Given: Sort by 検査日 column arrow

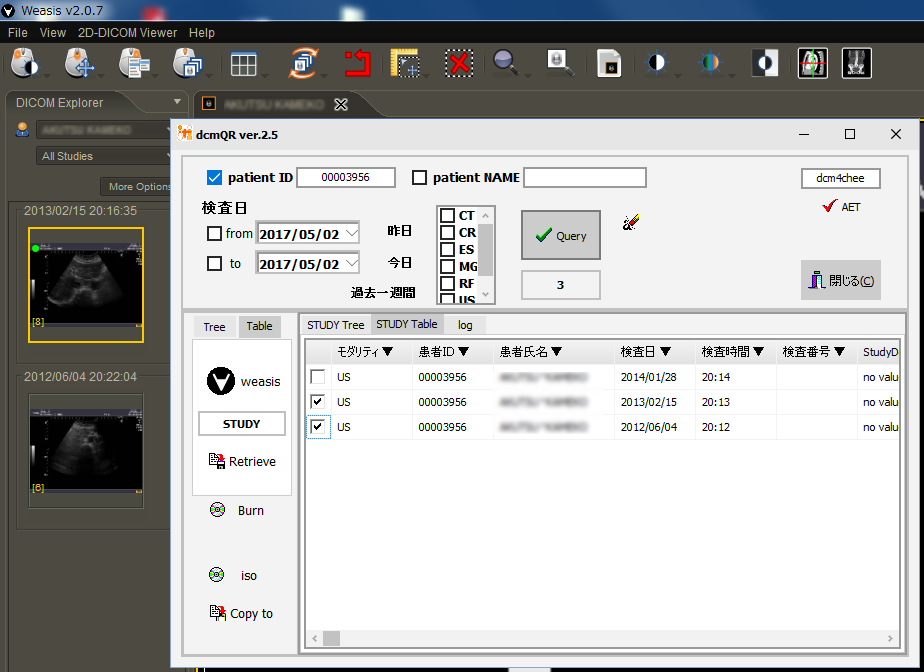Looking at the screenshot, I should point(665,352).
